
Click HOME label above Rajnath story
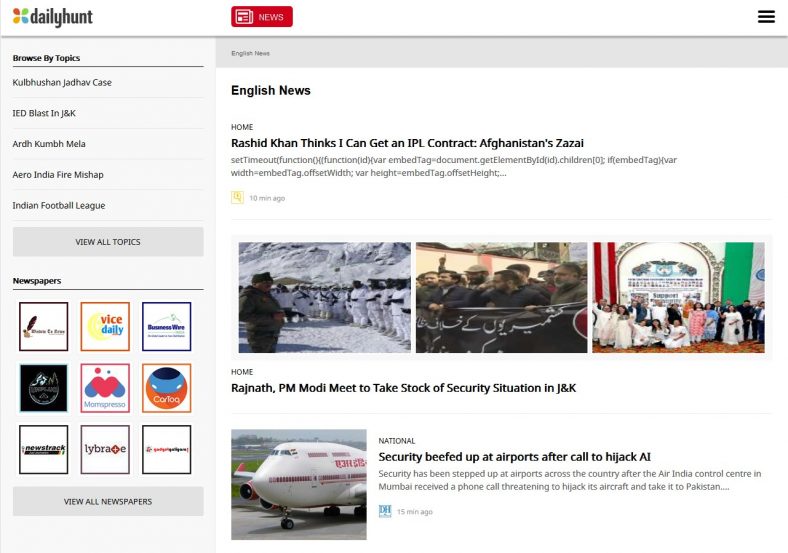[x=242, y=372]
